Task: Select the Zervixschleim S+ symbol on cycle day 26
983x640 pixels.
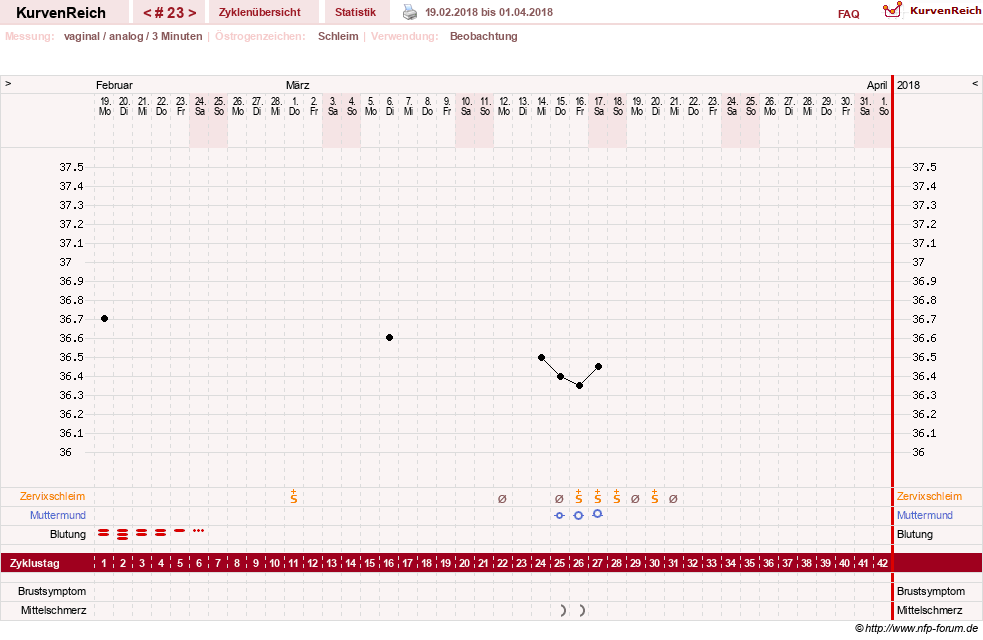Action: (579, 497)
